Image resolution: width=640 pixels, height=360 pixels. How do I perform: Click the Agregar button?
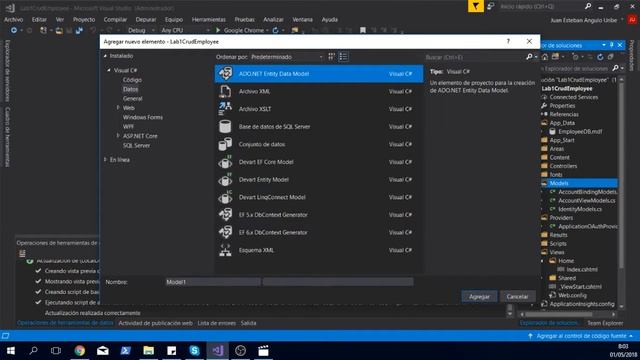479,297
